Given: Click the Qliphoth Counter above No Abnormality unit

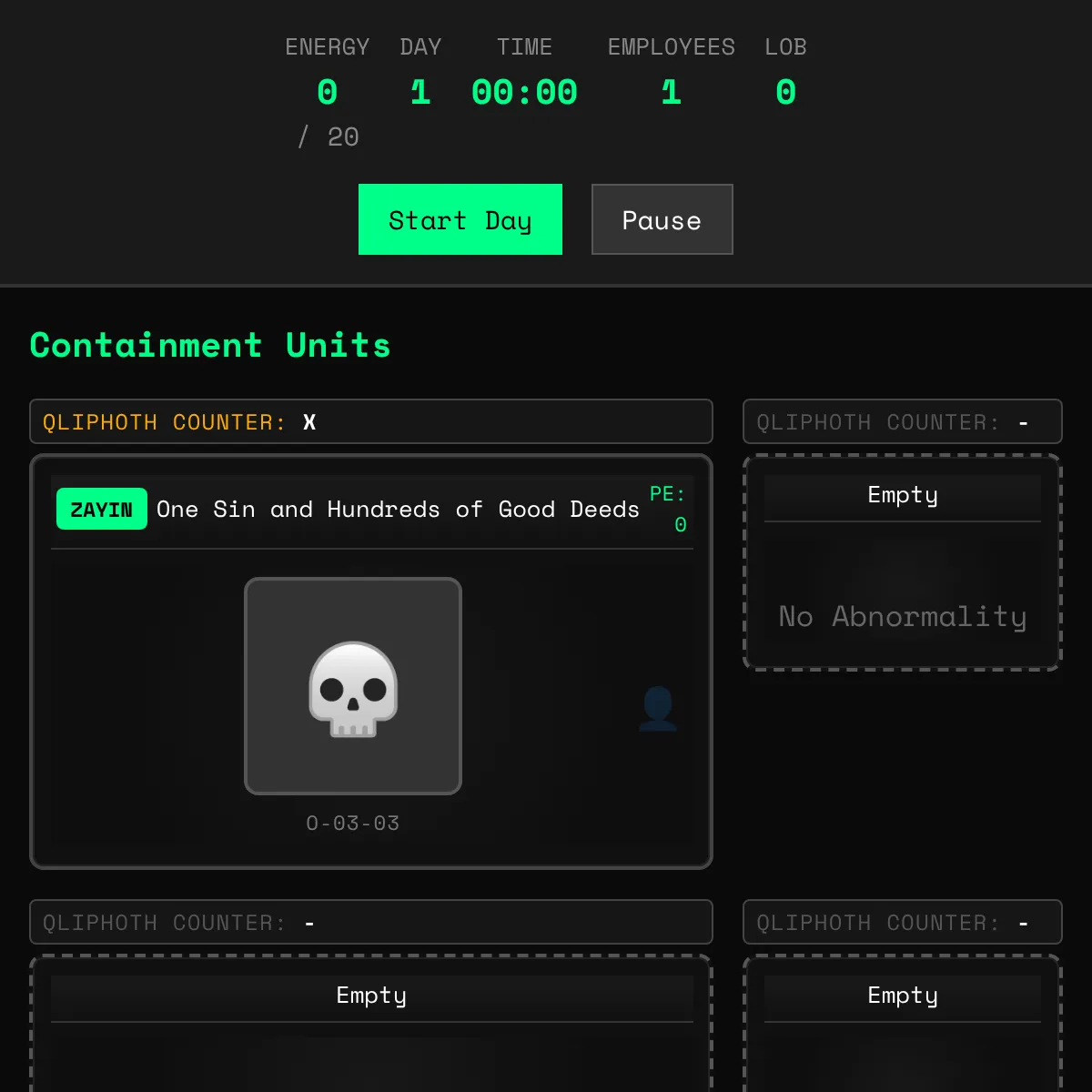Looking at the screenshot, I should coord(903,422).
